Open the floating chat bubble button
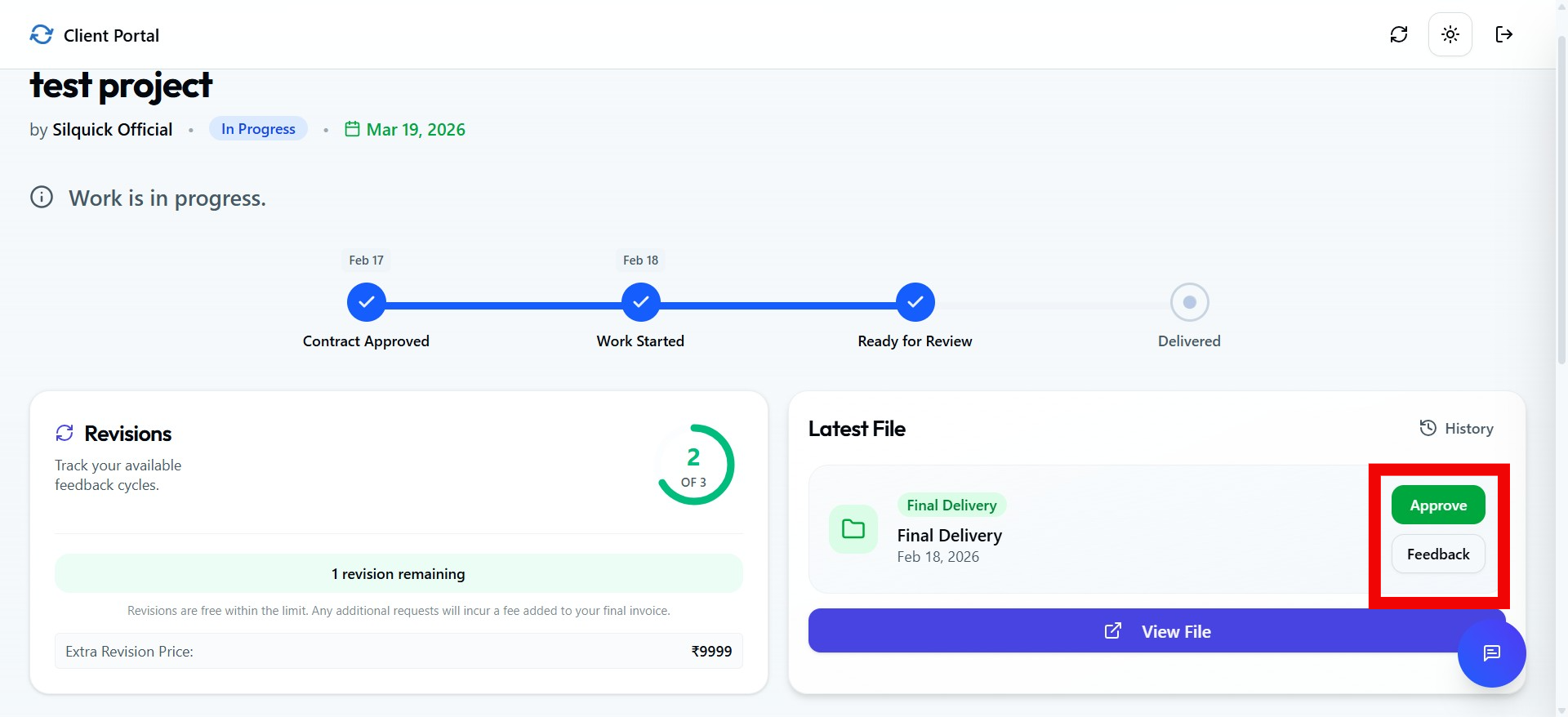Screen dimensions: 1568x717 point(1492,653)
